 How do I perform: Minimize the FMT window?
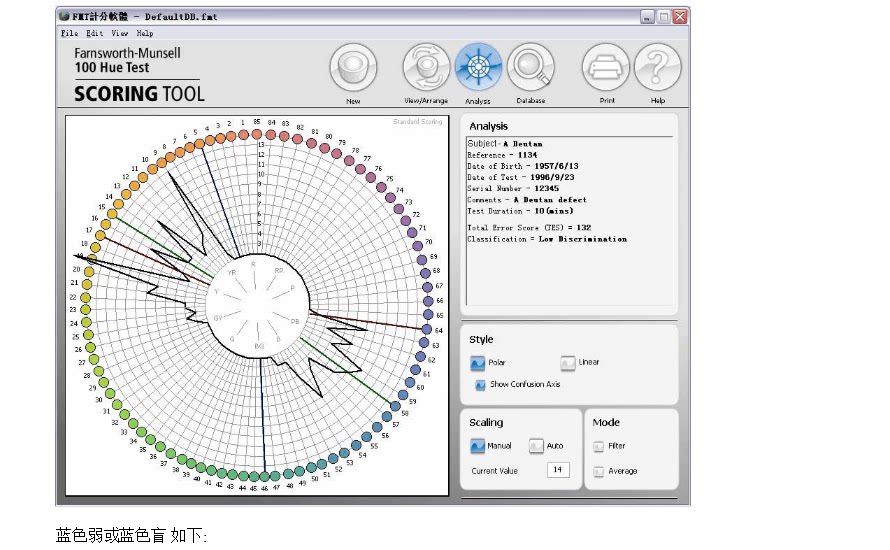[647, 17]
